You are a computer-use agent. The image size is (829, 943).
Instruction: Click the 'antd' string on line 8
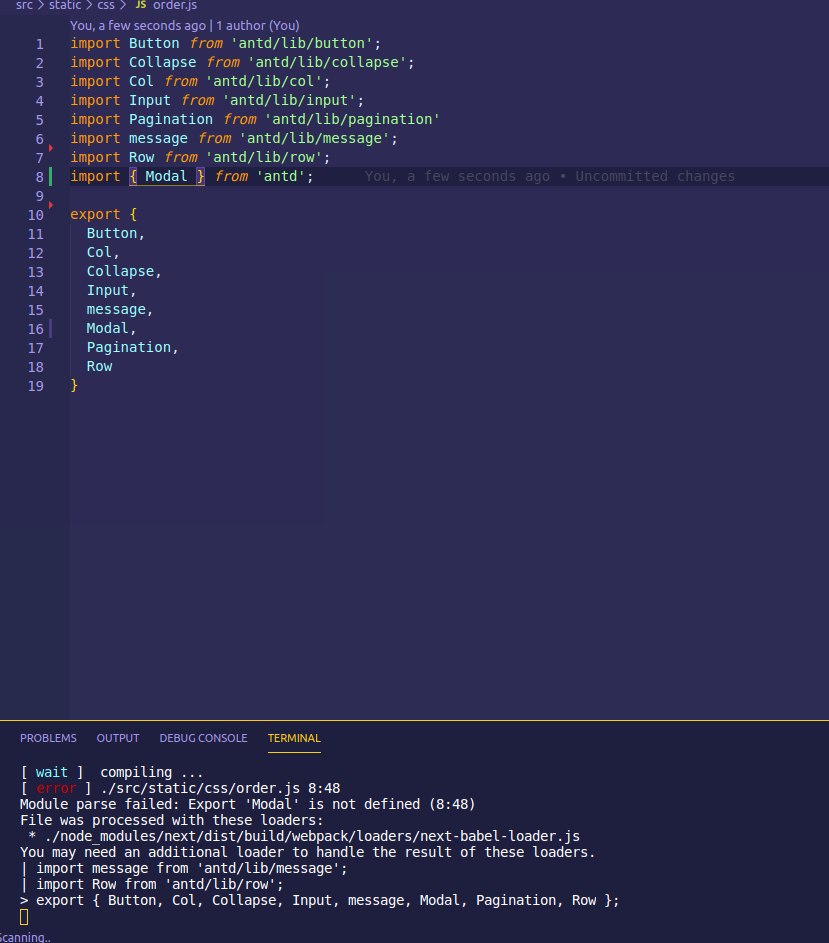click(281, 176)
